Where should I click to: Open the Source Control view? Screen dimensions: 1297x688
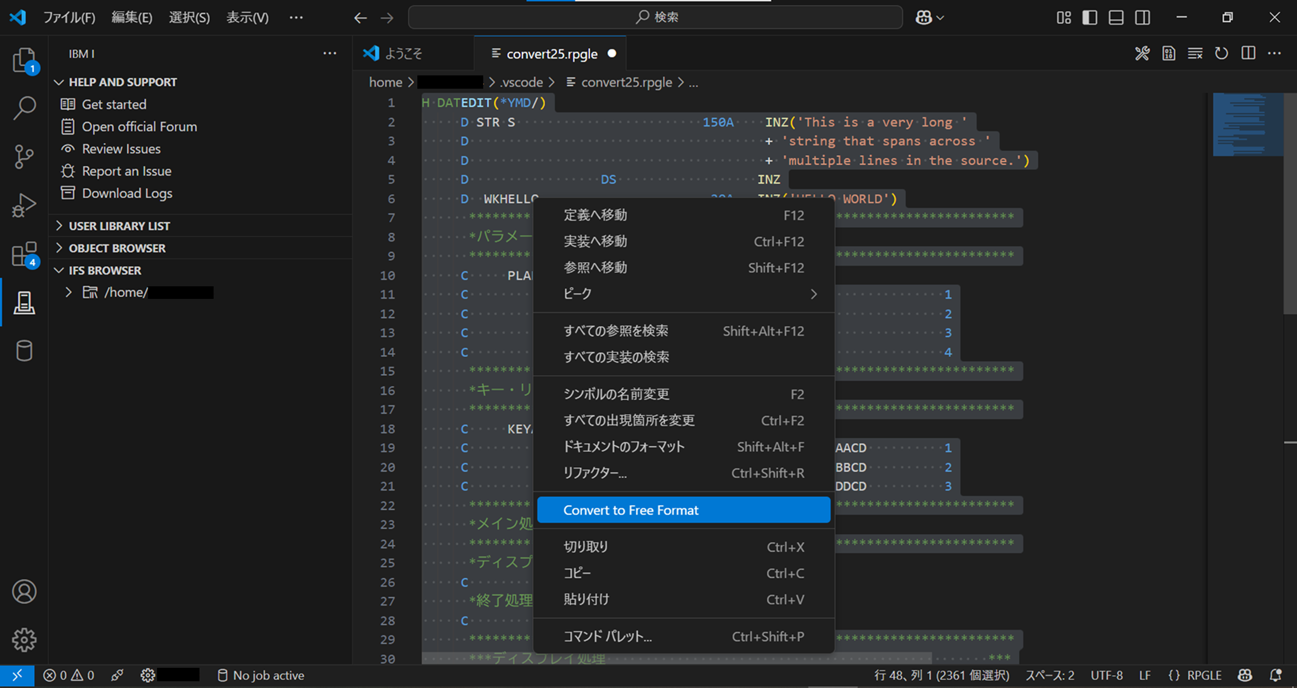tap(24, 156)
